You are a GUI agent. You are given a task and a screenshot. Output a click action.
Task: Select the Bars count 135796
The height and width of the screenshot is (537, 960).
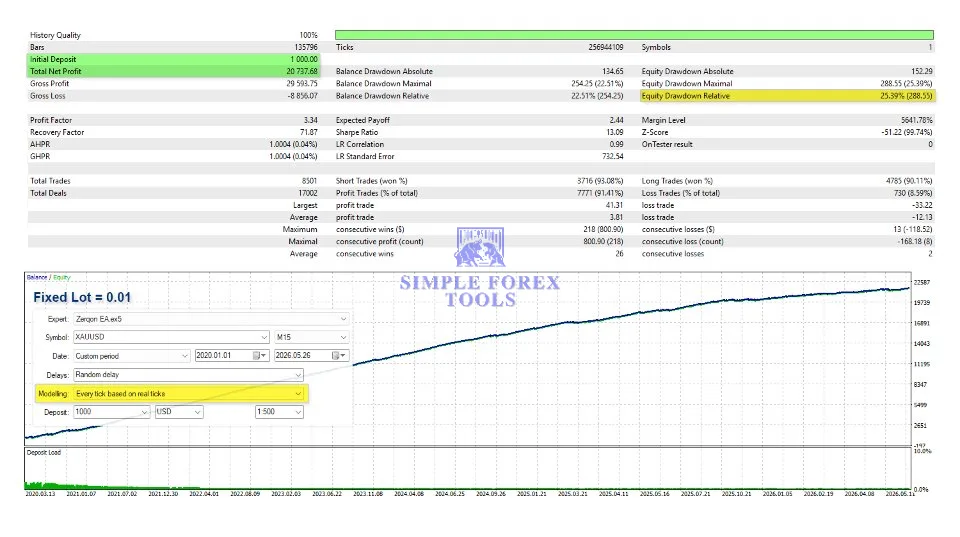[306, 47]
